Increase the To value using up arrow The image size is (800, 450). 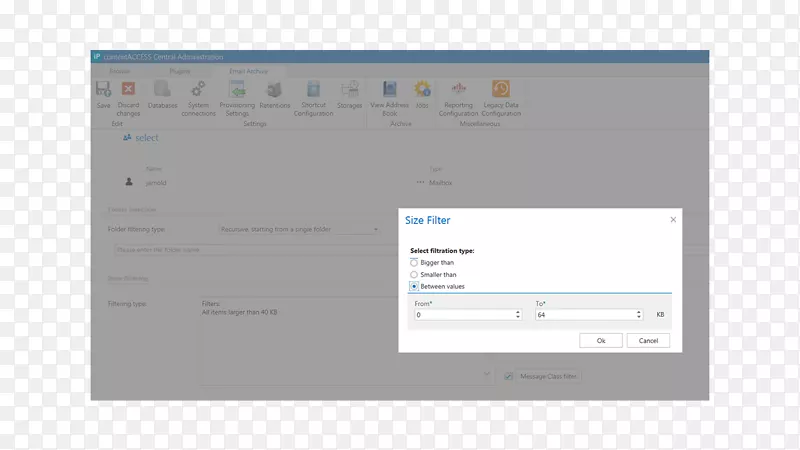point(638,312)
